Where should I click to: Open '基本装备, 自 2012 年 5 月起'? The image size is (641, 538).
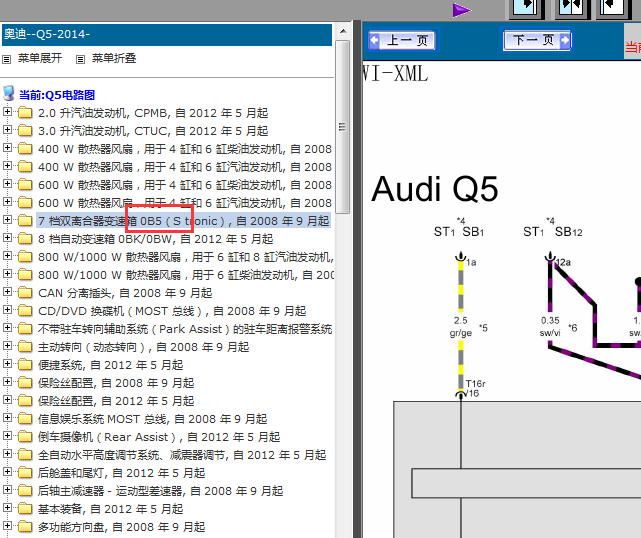click(110, 509)
